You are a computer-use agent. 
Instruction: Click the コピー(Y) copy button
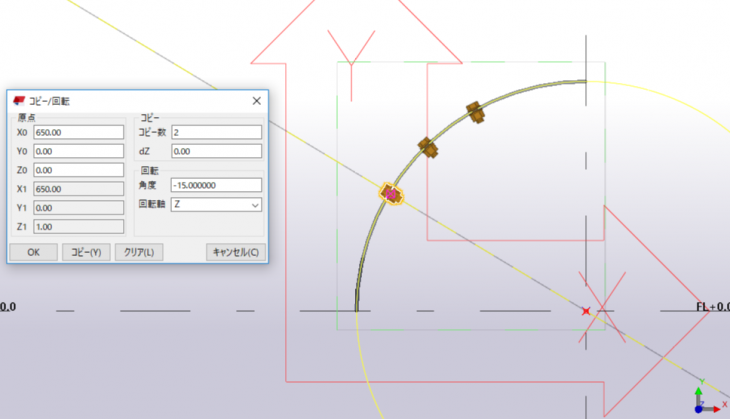[x=85, y=252]
